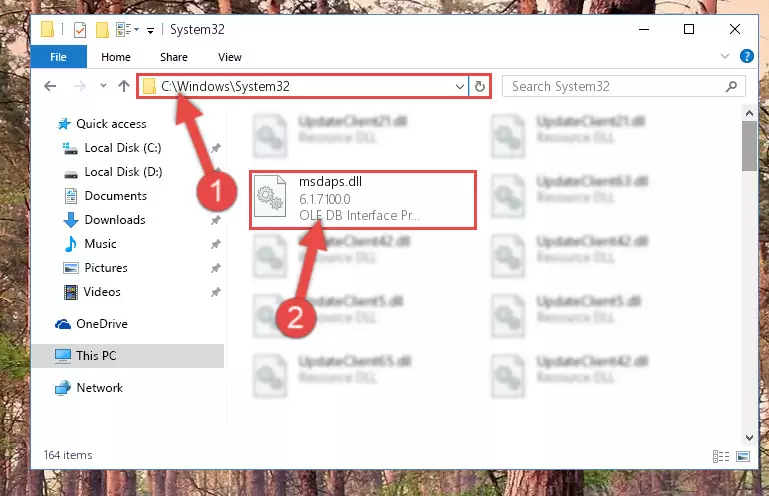The height and width of the screenshot is (496, 769).
Task: Switch to Large icons view layout
Action: [x=743, y=456]
